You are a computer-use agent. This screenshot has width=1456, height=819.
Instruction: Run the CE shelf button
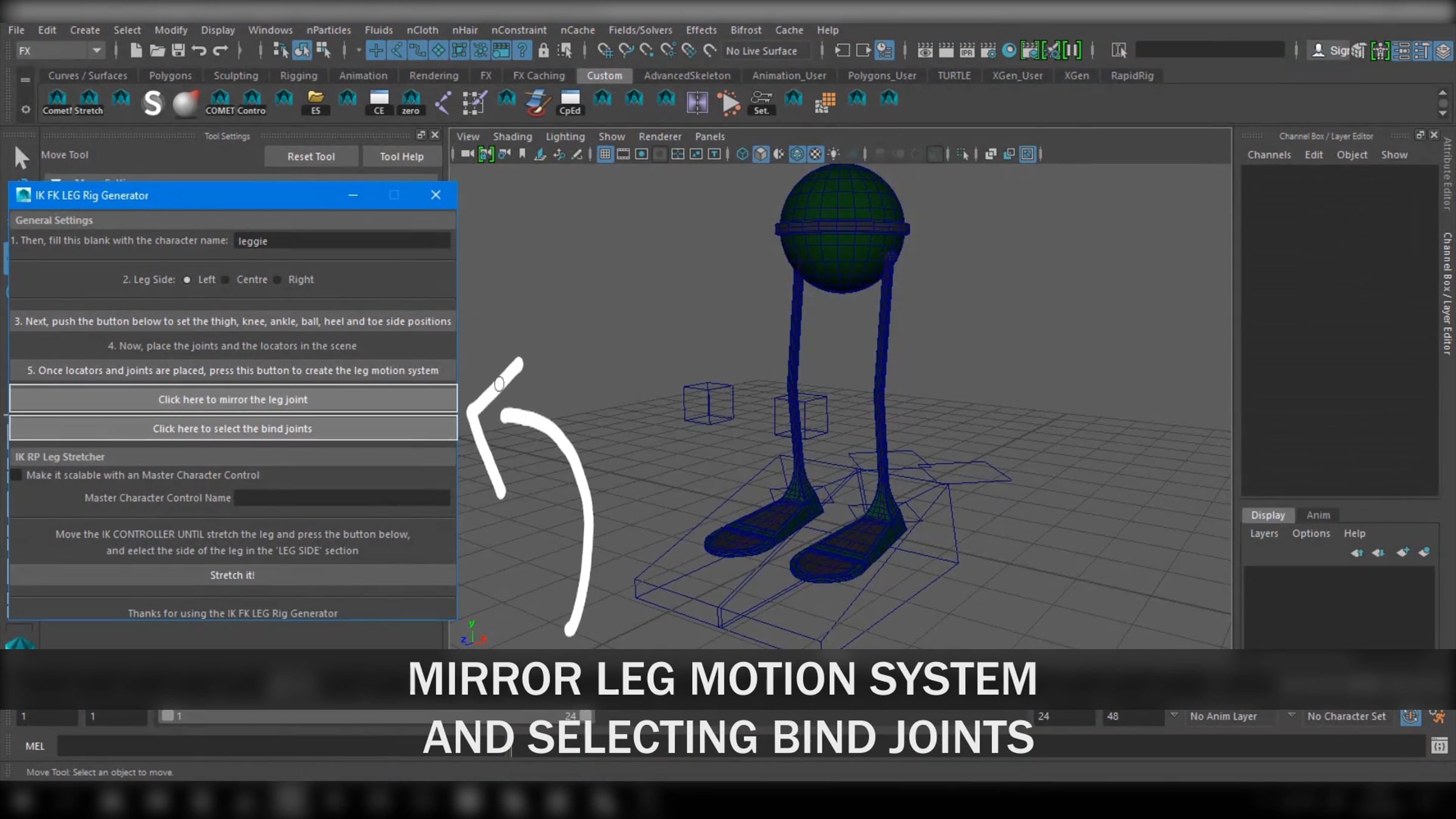(379, 103)
